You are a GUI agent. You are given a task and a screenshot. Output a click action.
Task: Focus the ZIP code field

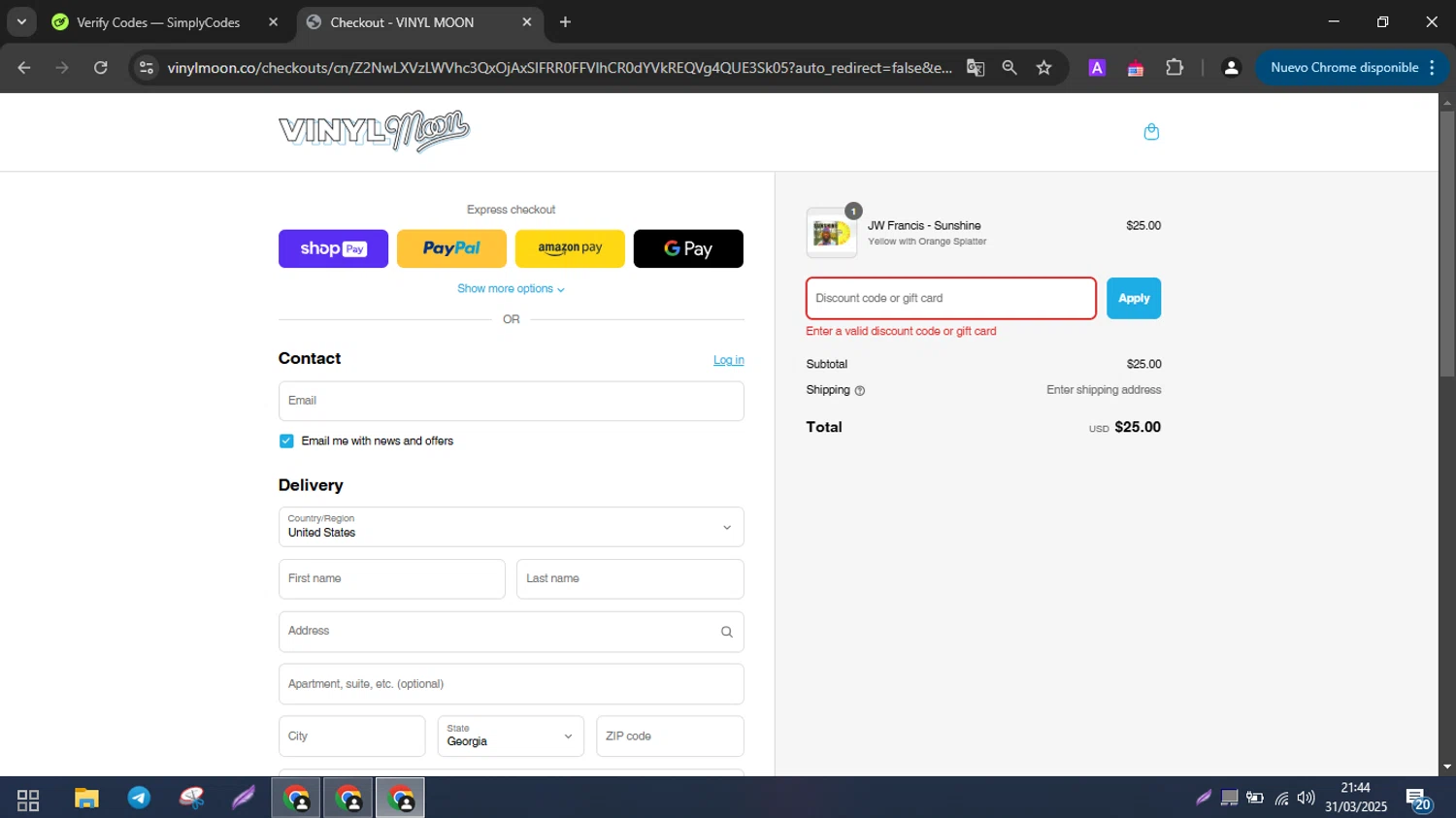[670, 736]
